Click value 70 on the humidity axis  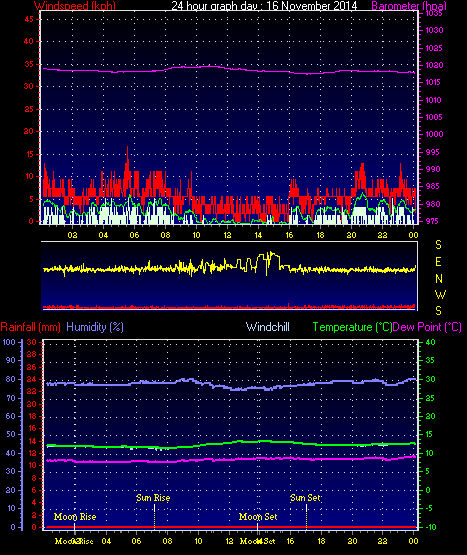tap(11, 398)
